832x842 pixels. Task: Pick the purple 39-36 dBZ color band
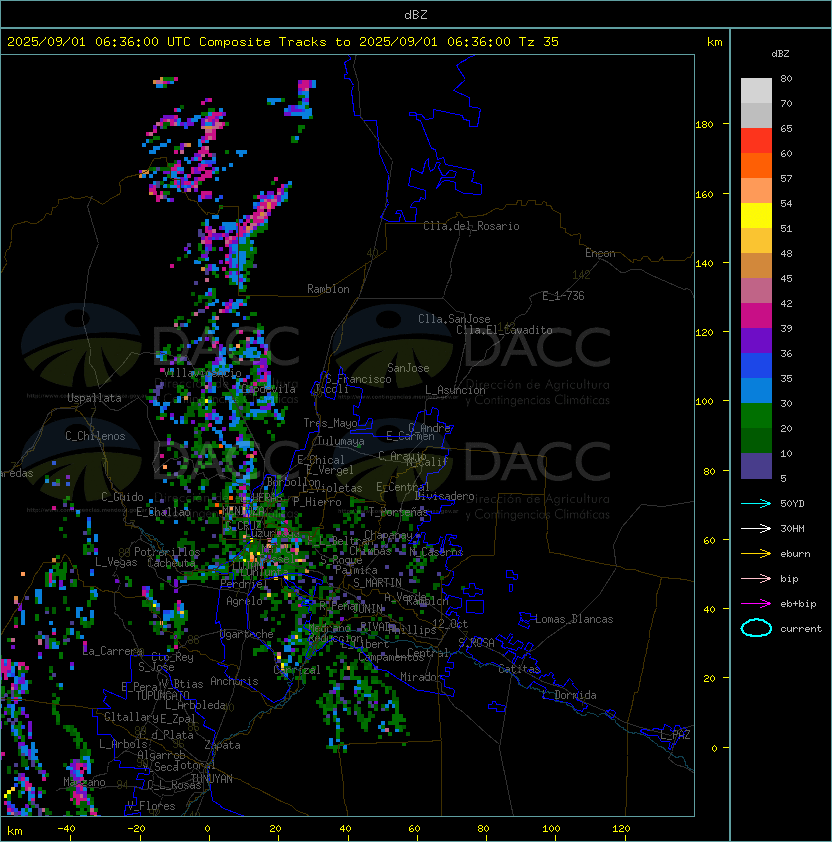tap(756, 340)
